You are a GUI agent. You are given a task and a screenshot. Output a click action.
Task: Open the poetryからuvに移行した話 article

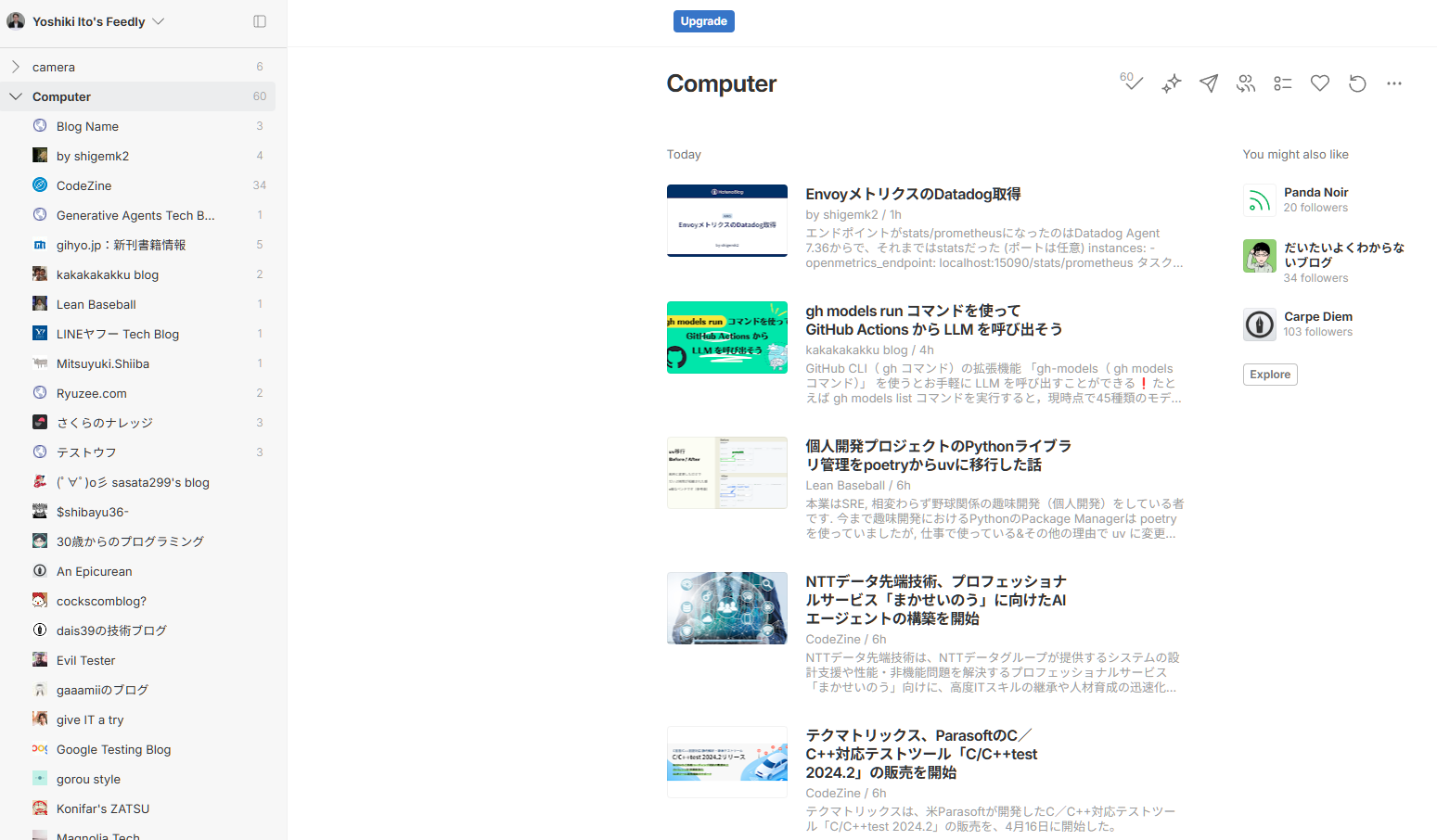(x=938, y=455)
